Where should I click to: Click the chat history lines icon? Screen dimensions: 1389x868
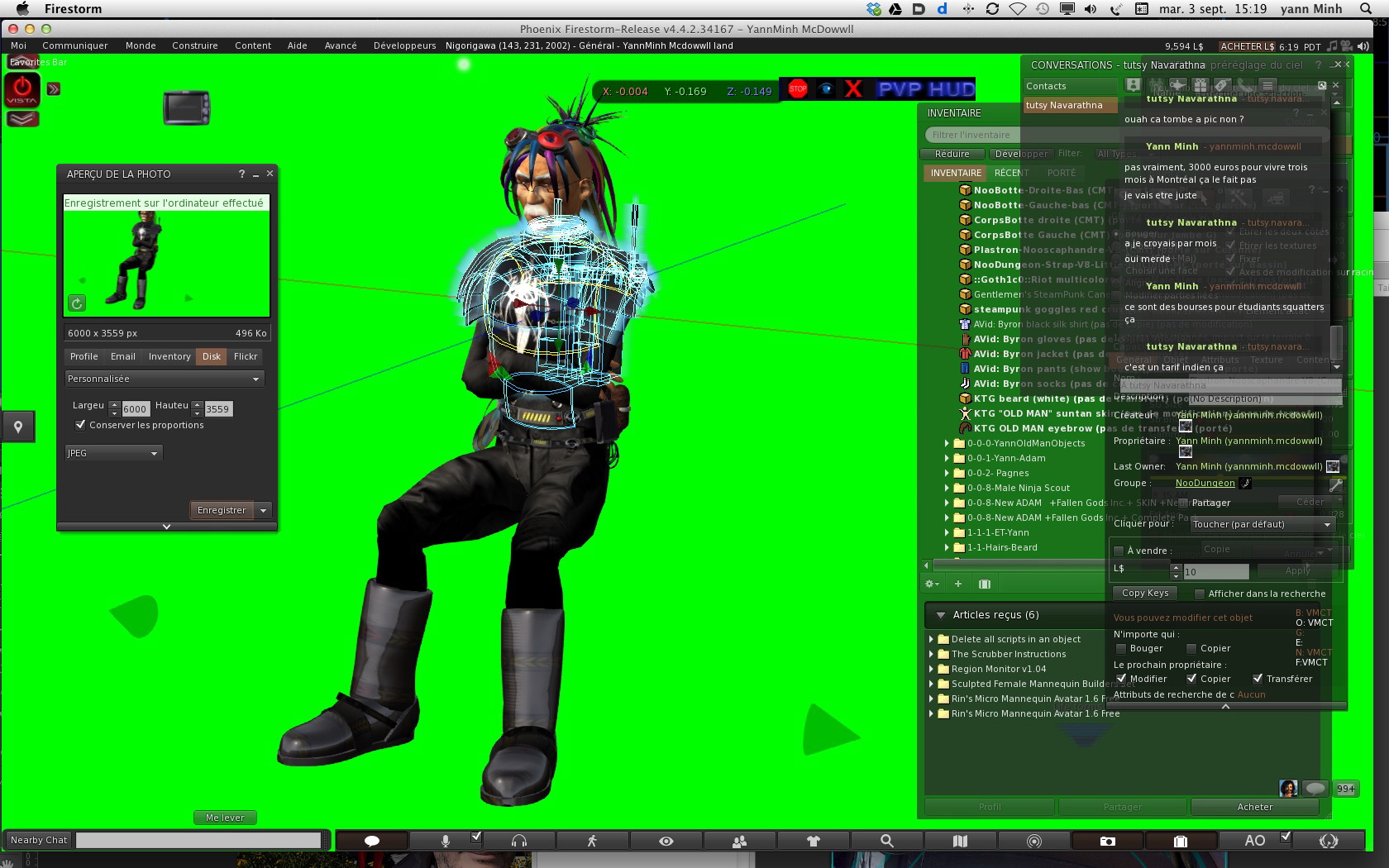click(1267, 84)
